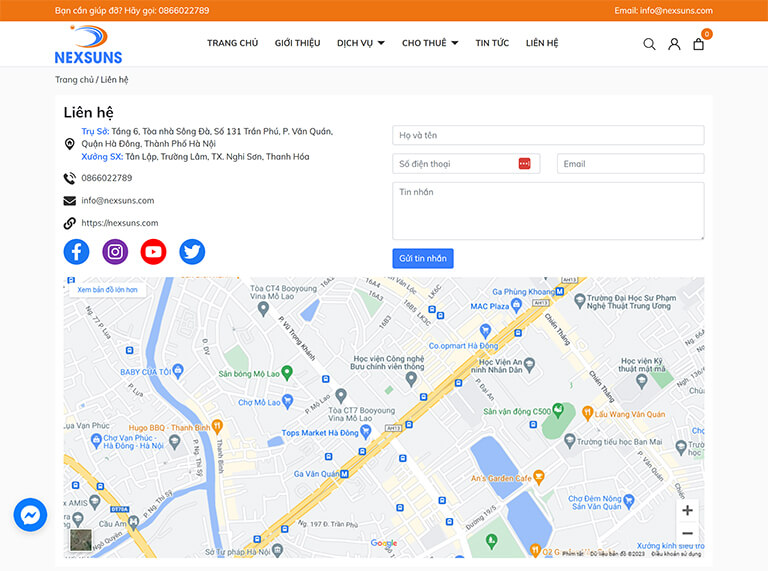Image resolution: width=768 pixels, height=571 pixels.
Task: Open the shopping bag cart icon
Action: 698,44
